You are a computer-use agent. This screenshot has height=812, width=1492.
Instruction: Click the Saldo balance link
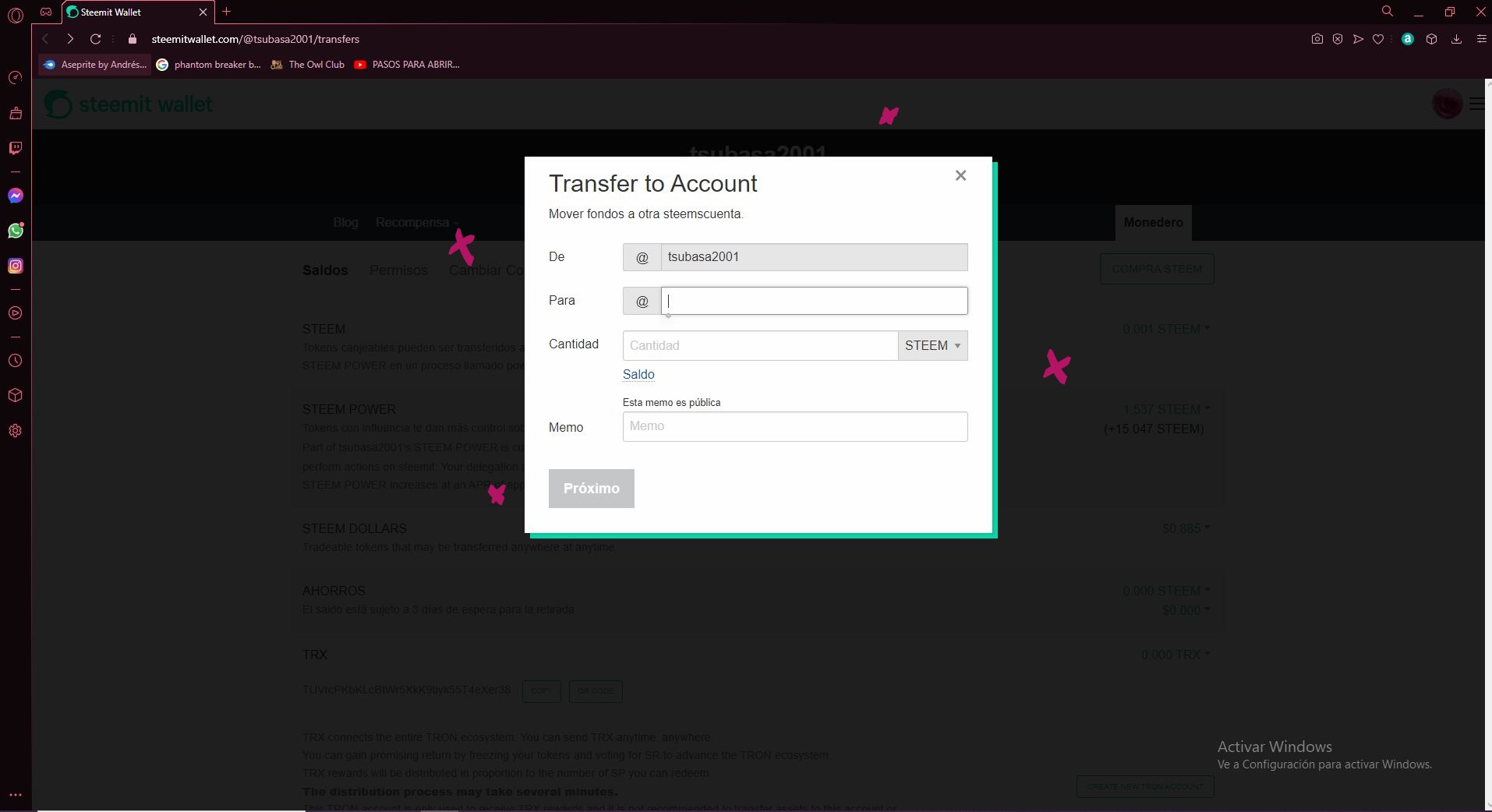point(638,375)
